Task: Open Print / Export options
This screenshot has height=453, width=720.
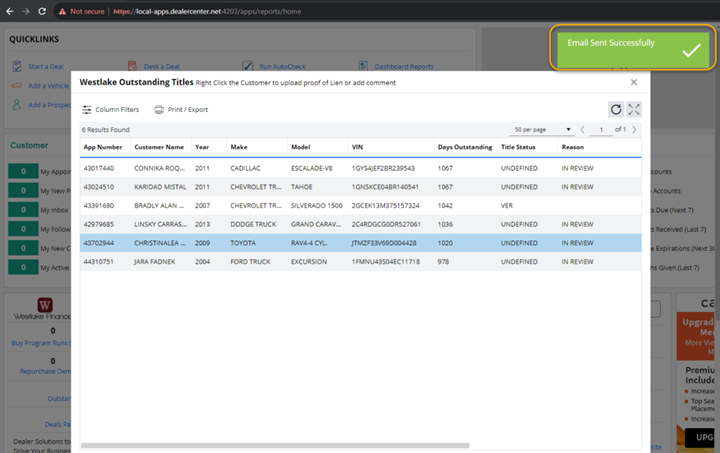Action: pyautogui.click(x=181, y=110)
